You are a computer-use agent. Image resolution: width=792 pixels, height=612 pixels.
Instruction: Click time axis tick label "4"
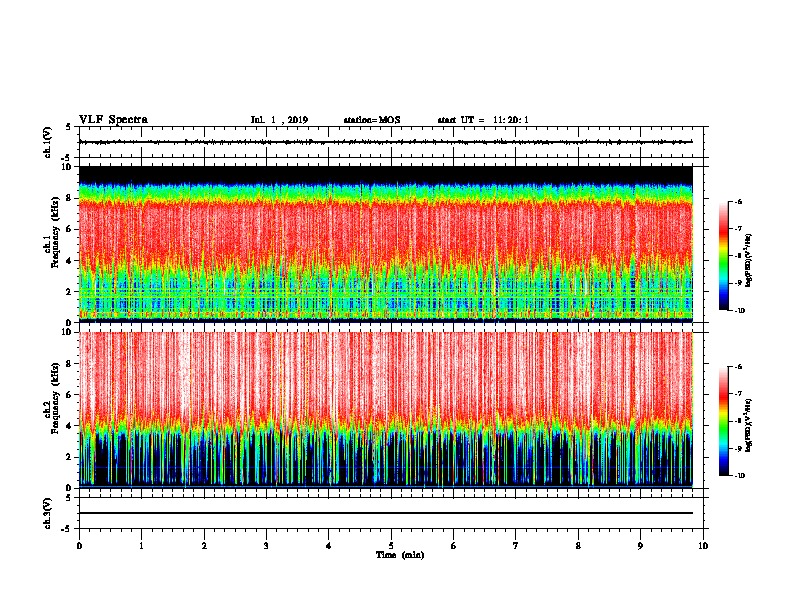pos(329,546)
